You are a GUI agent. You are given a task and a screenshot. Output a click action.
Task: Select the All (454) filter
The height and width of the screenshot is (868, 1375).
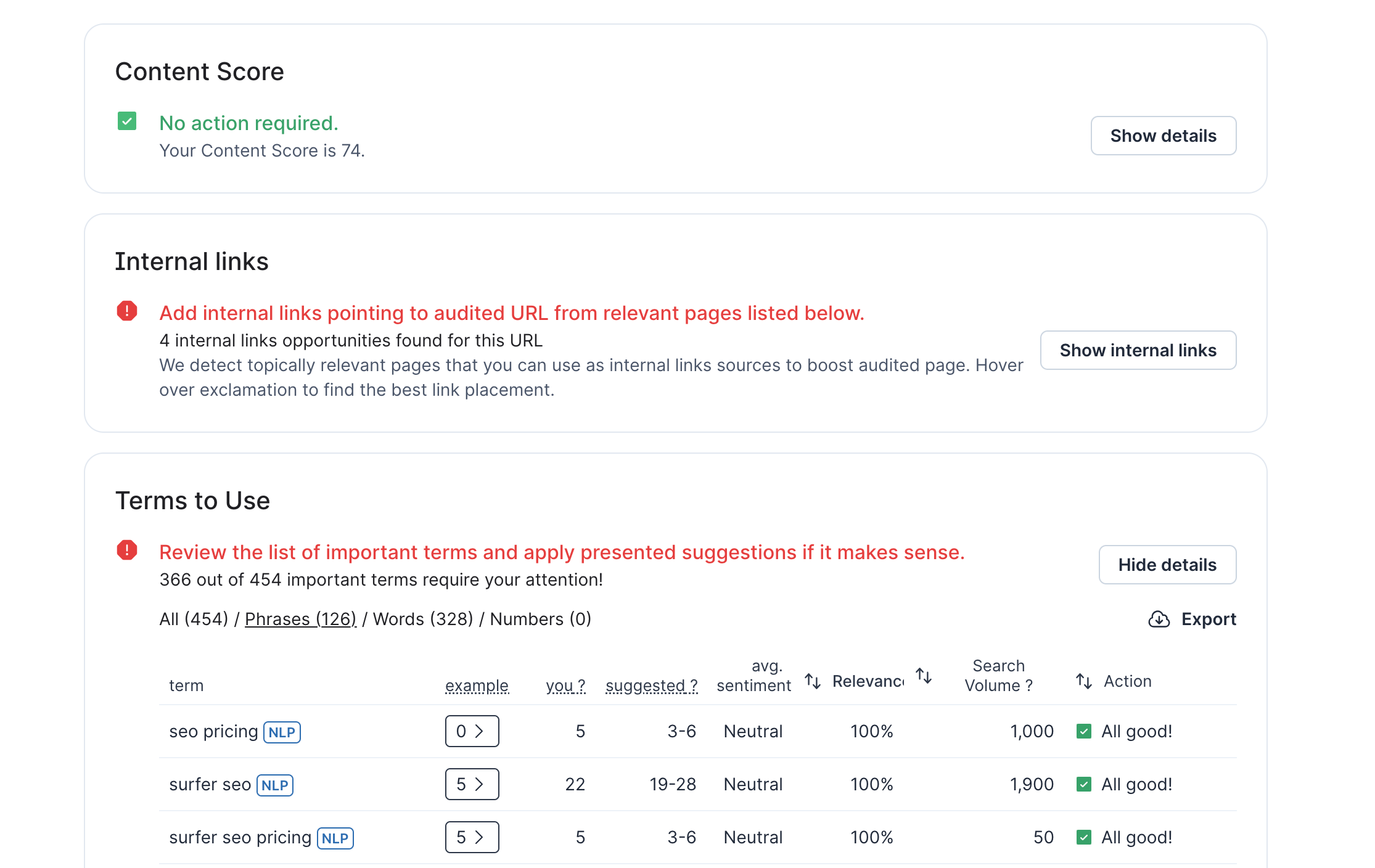point(194,619)
